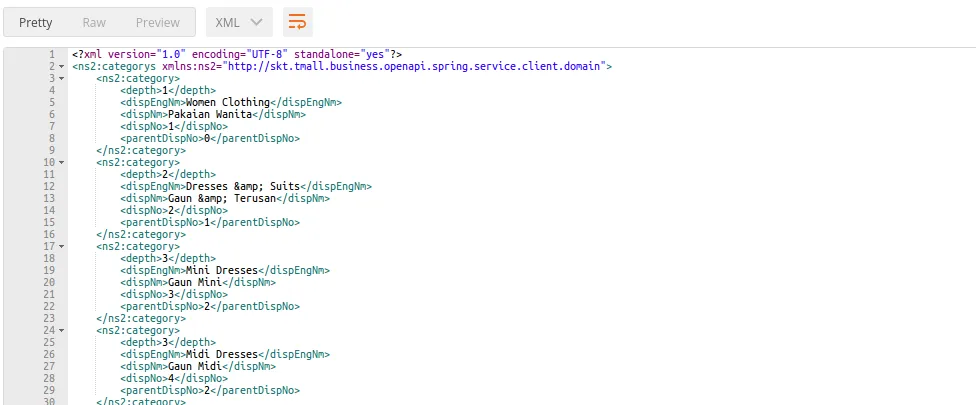Collapse category block at line 17
The width and height of the screenshot is (976, 405).
point(62,246)
